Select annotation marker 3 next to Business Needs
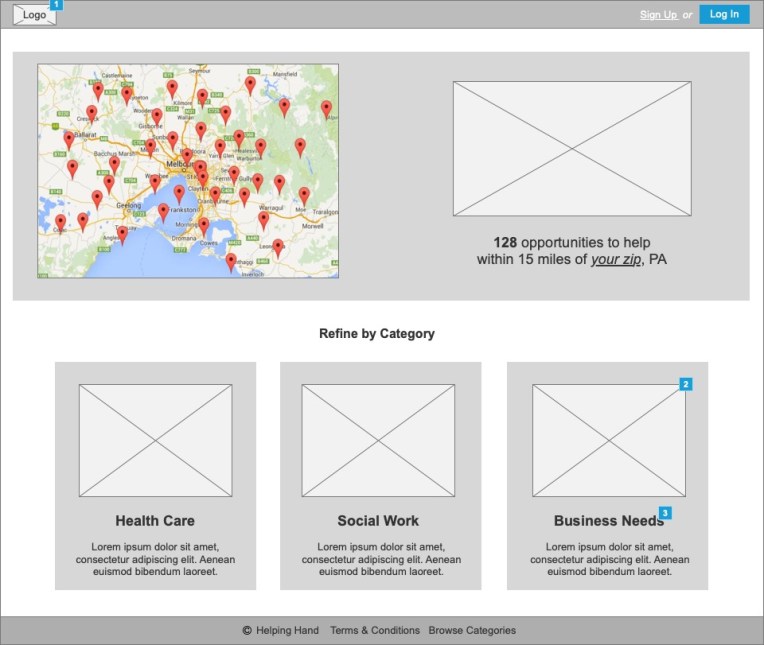764x645 pixels. pyautogui.click(x=665, y=513)
